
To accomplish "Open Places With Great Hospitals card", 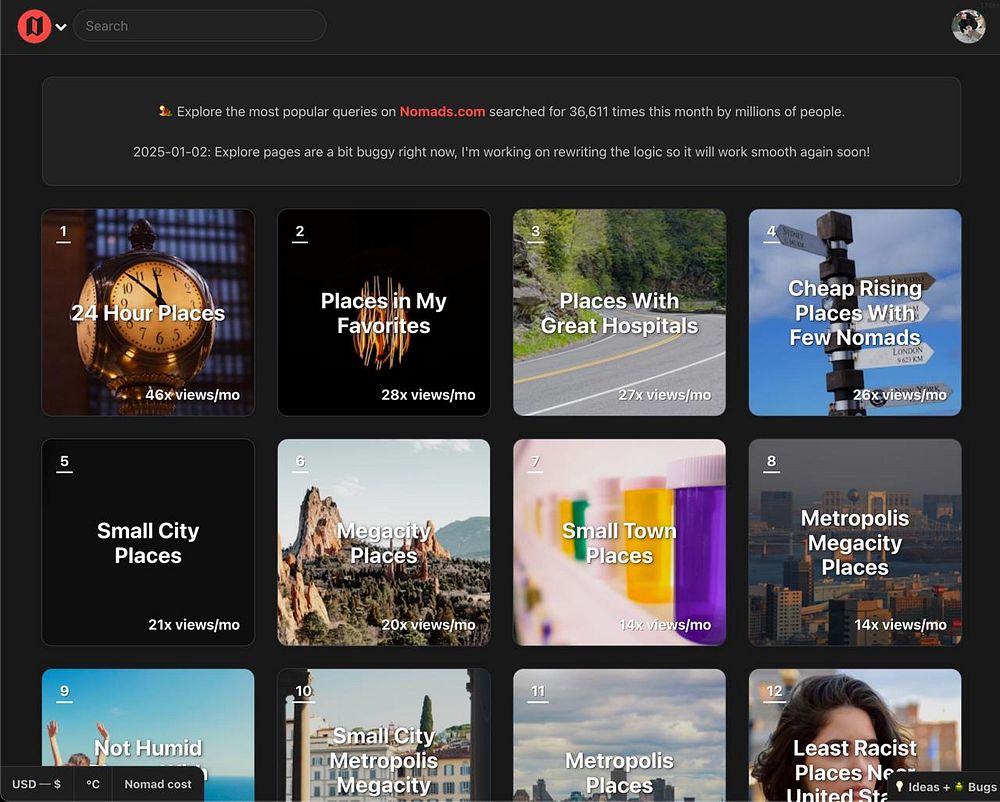I will point(619,312).
